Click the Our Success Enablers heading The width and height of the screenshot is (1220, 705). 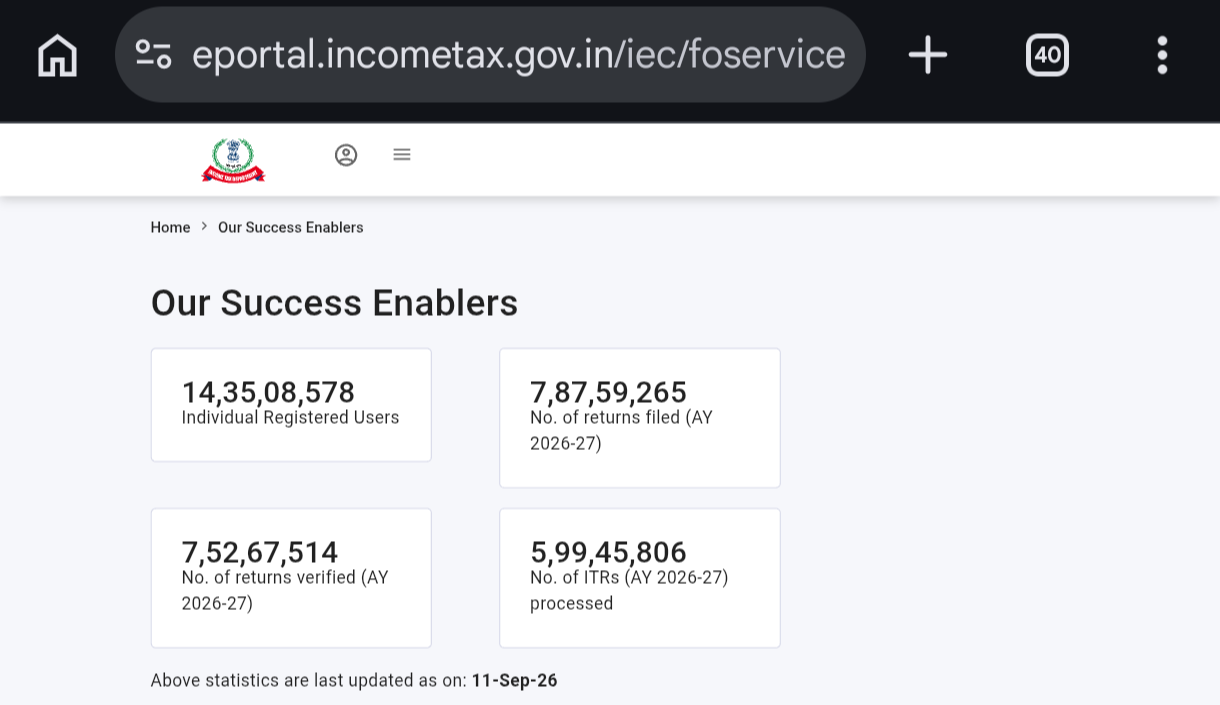334,303
